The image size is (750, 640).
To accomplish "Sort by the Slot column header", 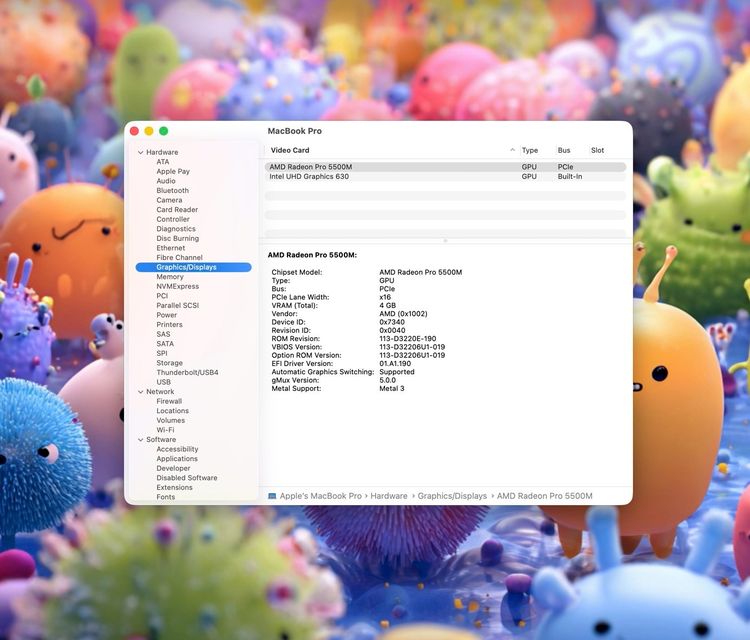I will (x=597, y=150).
